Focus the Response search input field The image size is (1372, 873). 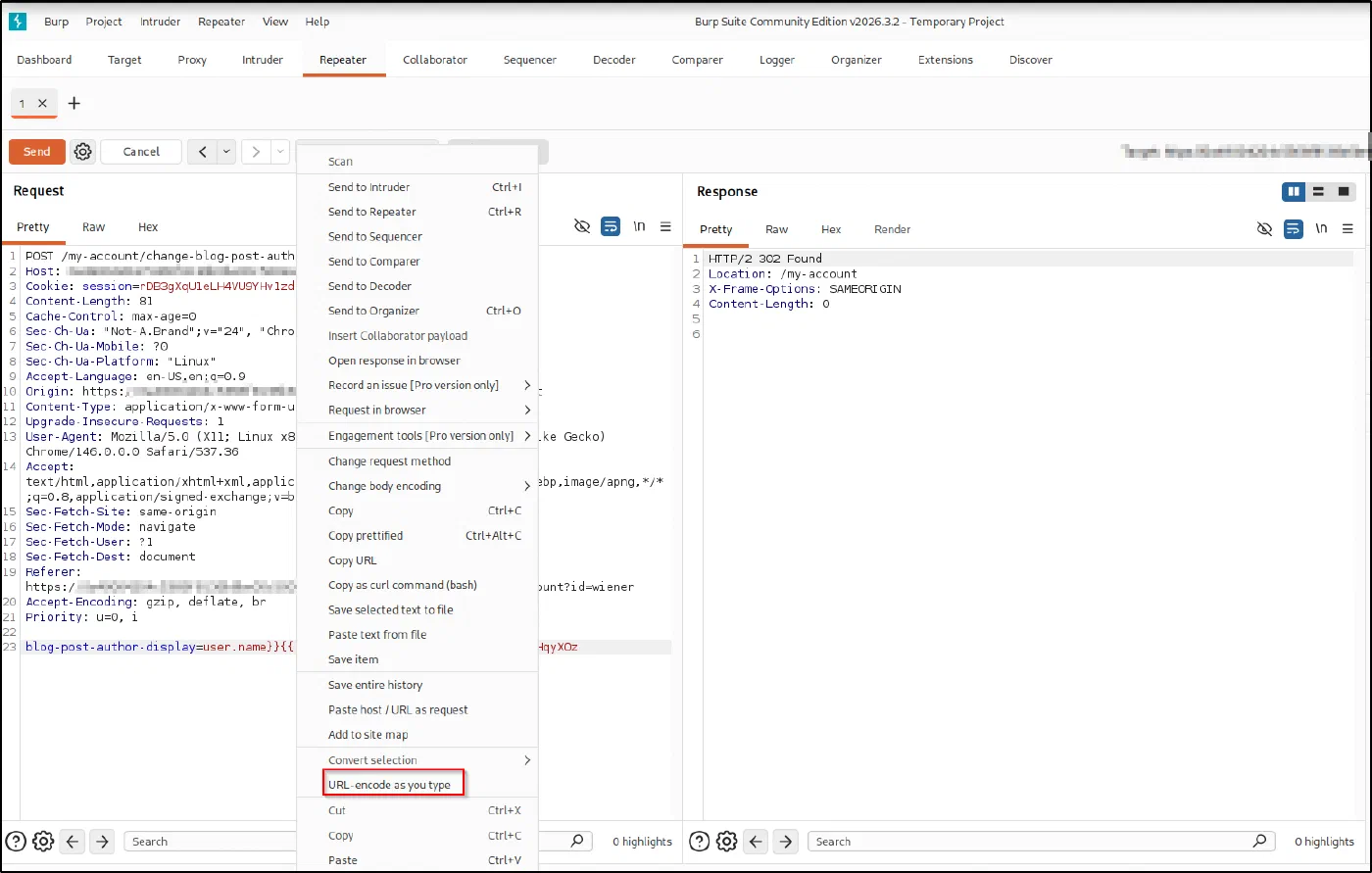[1041, 842]
